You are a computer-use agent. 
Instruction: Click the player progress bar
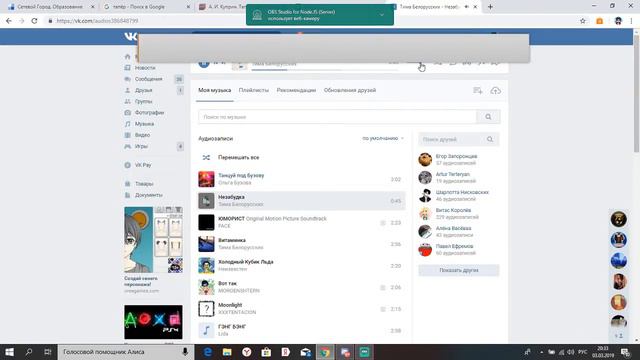[325, 70]
